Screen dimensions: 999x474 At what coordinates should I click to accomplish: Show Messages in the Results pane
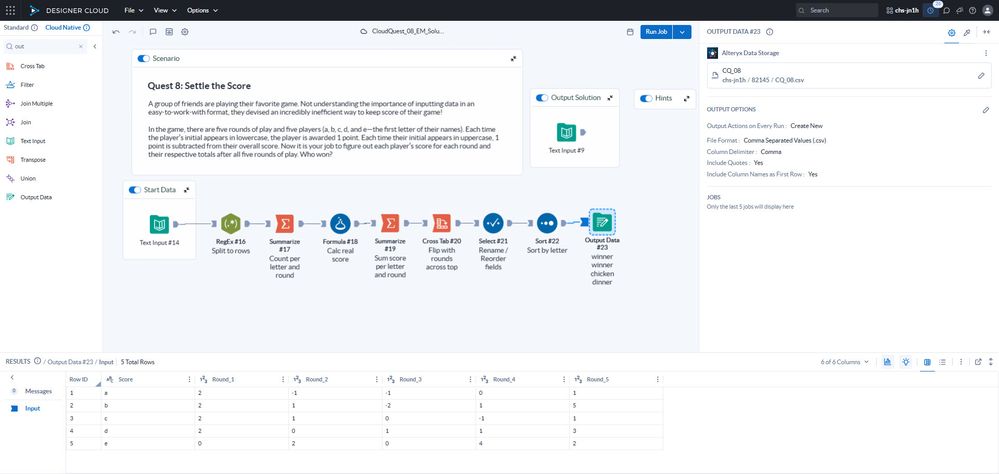pyautogui.click(x=38, y=391)
